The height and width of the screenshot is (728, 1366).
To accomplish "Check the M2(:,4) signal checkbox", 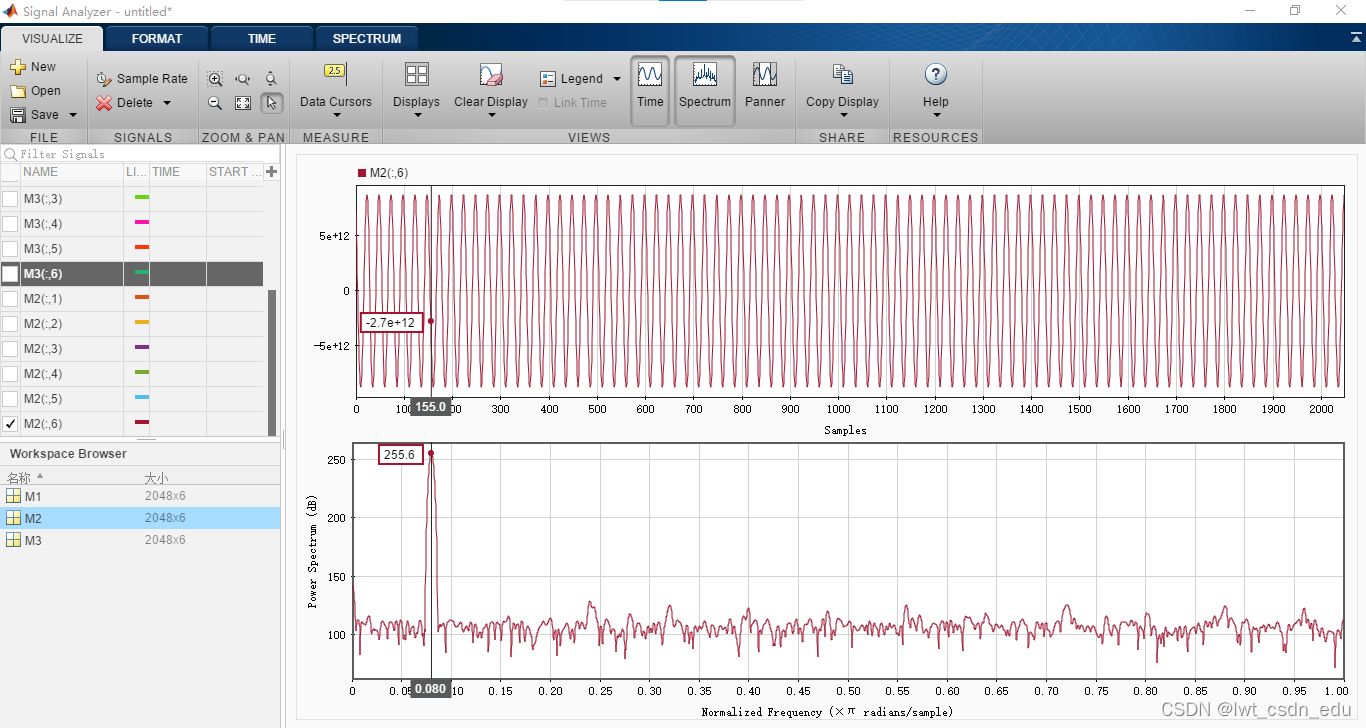I will click(10, 374).
